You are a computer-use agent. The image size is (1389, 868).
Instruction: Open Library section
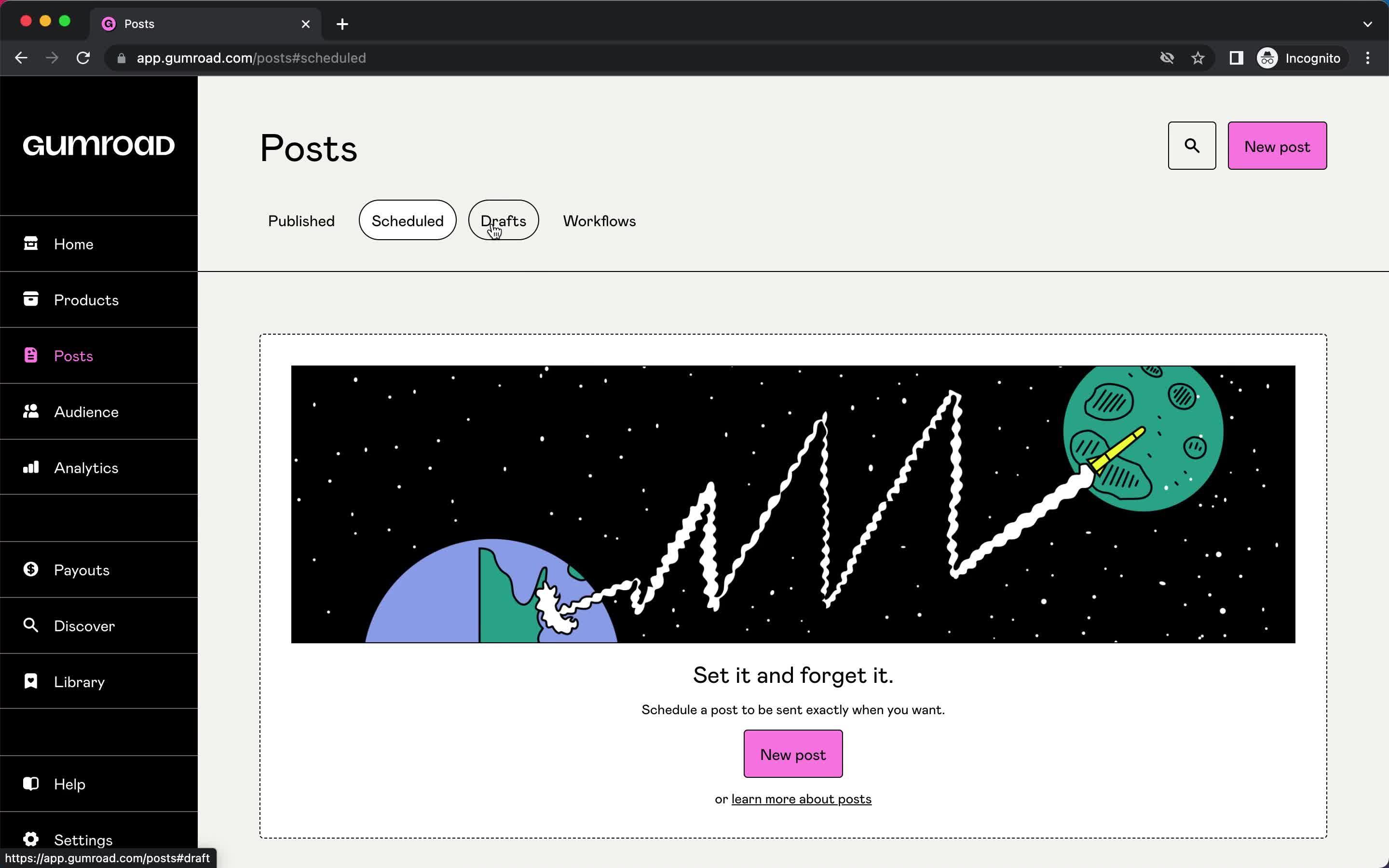click(x=79, y=681)
